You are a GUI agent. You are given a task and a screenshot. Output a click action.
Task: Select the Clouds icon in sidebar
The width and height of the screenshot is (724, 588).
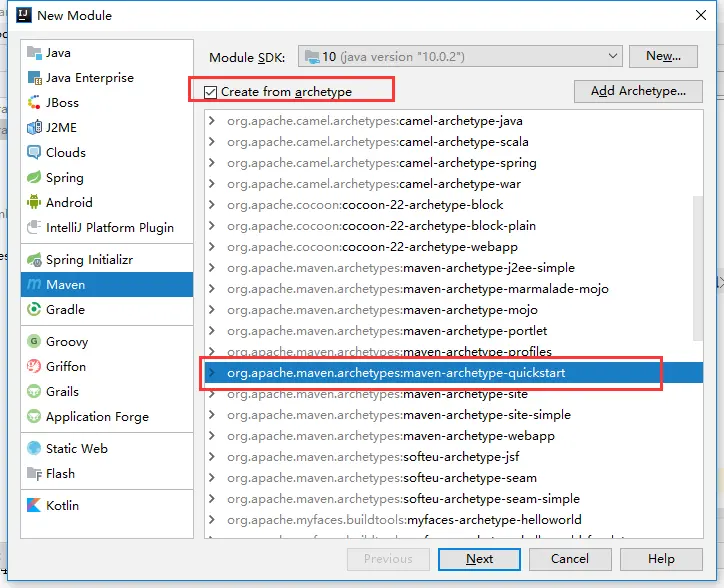(34, 152)
